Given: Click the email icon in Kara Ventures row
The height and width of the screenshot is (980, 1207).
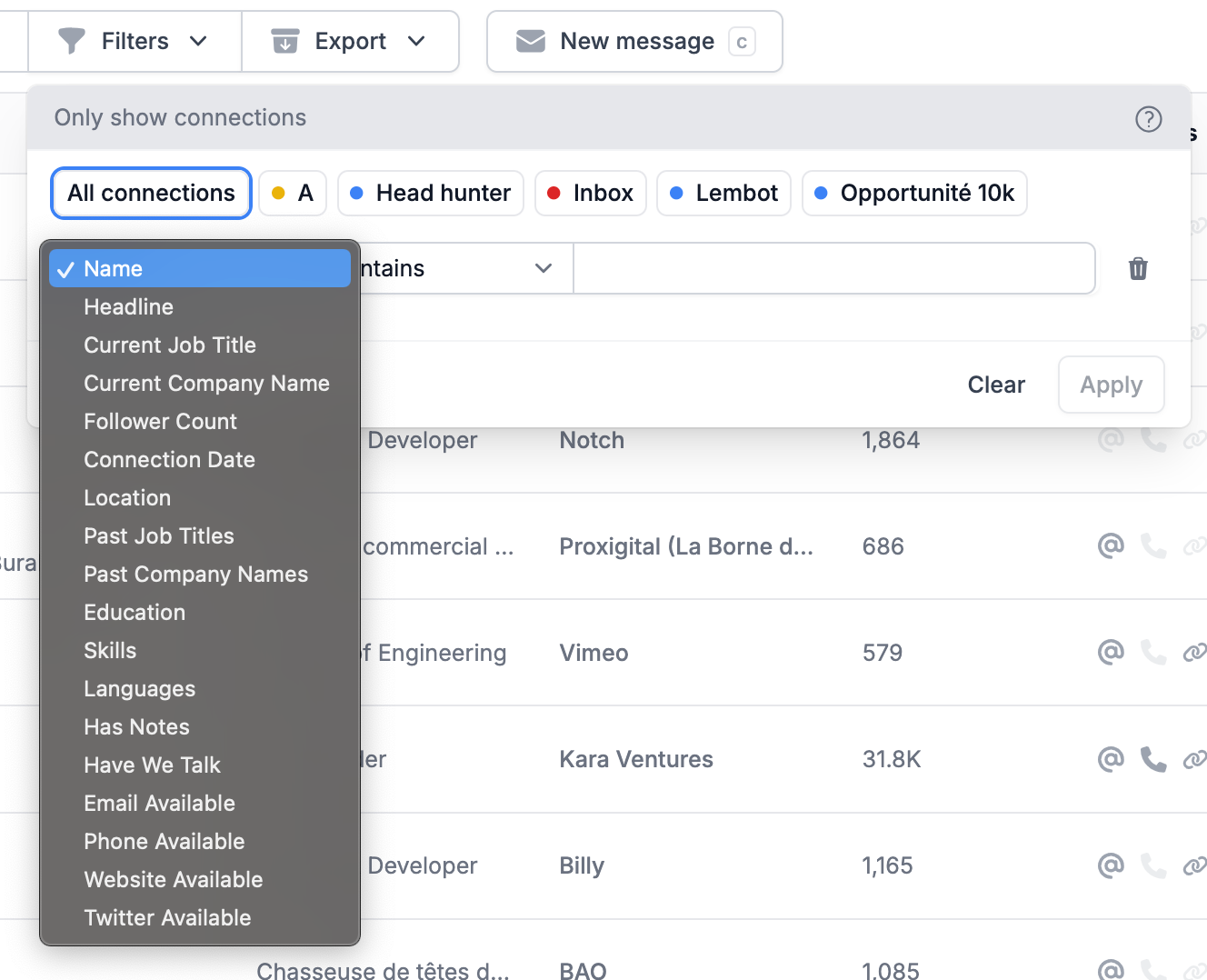Looking at the screenshot, I should coord(1111,758).
